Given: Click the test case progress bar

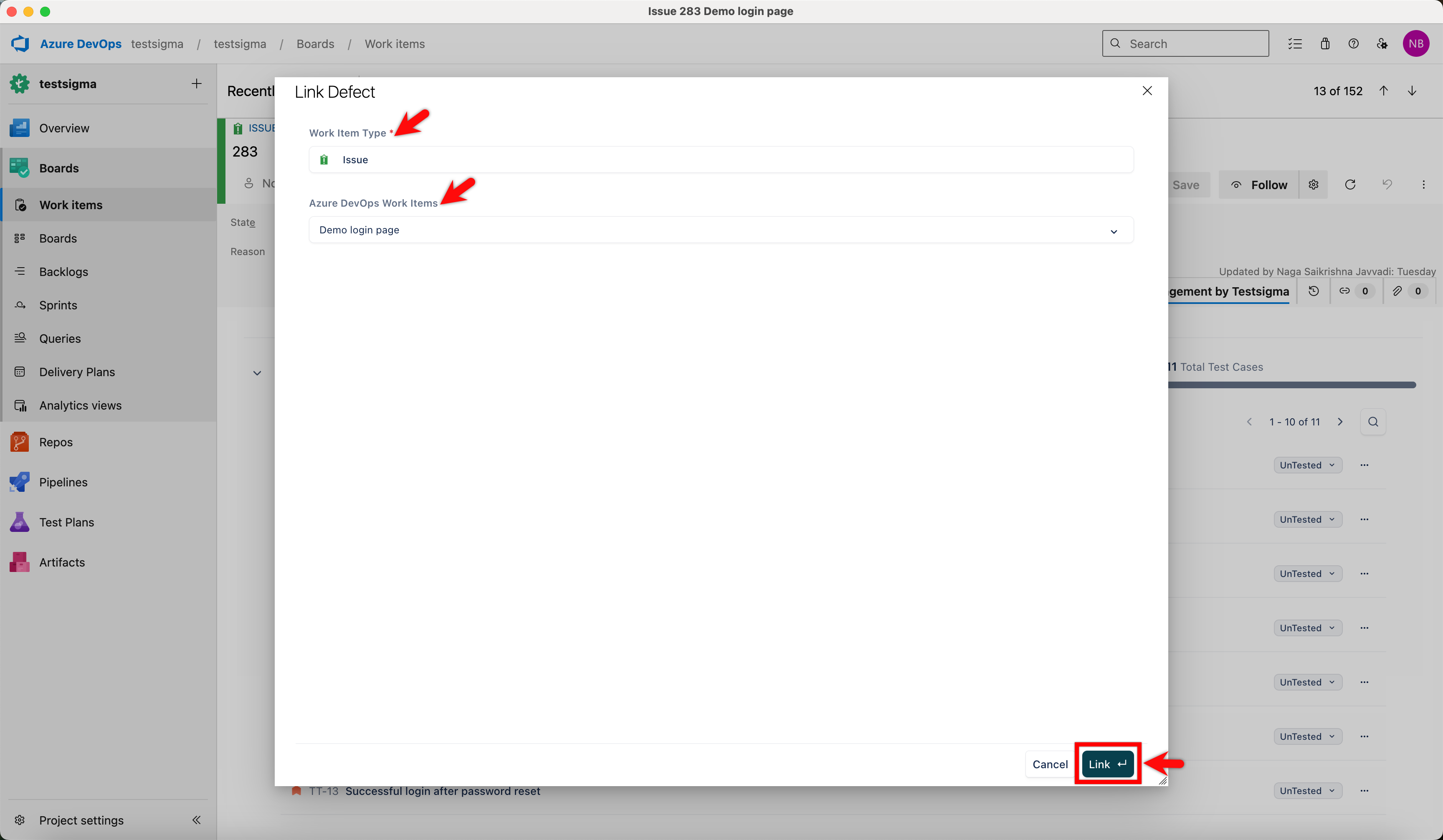Looking at the screenshot, I should (1292, 385).
